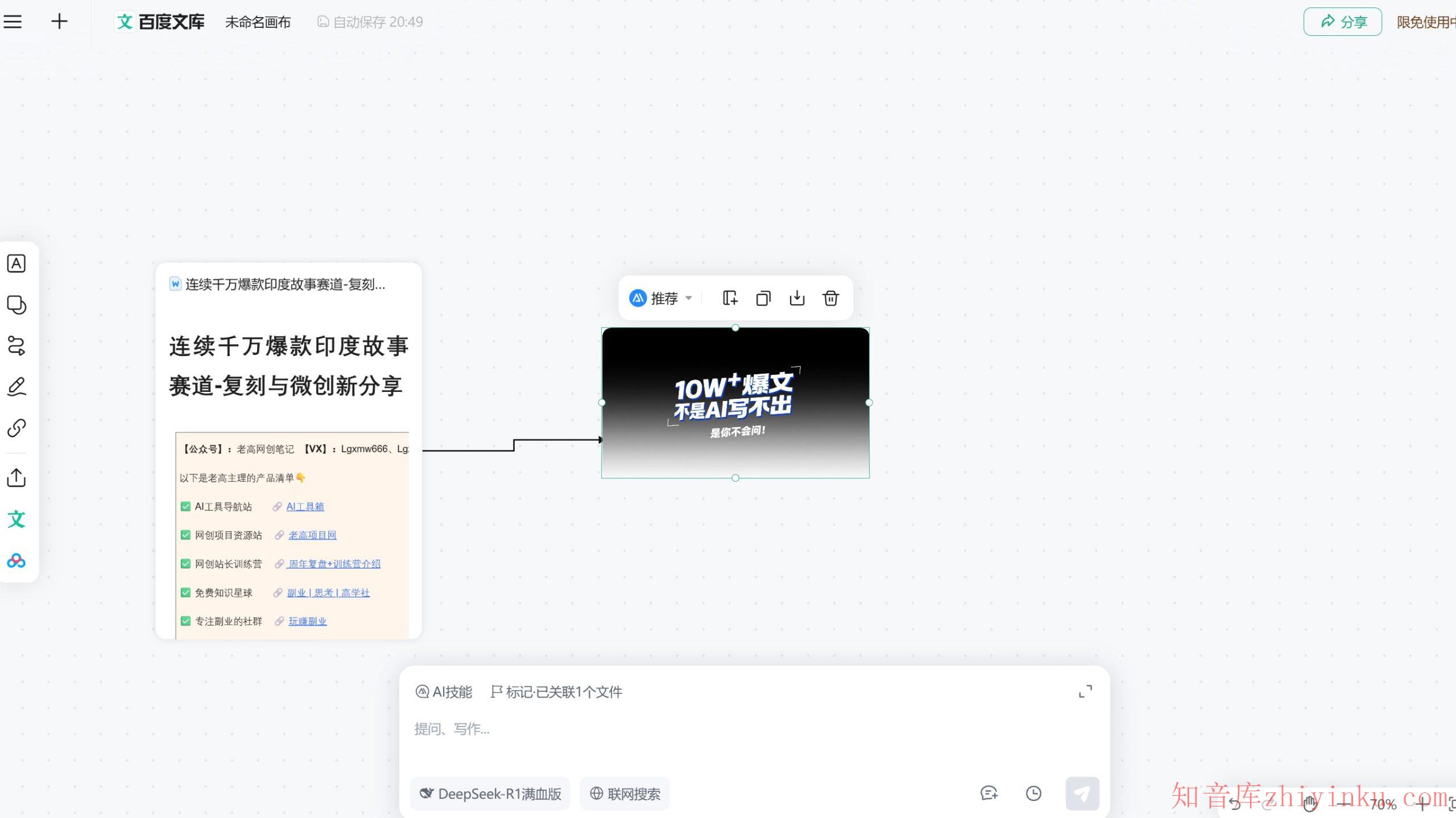Open the DeepSeek-R1满血版 model selector
Image resolution: width=1456 pixels, height=818 pixels.
coord(490,794)
